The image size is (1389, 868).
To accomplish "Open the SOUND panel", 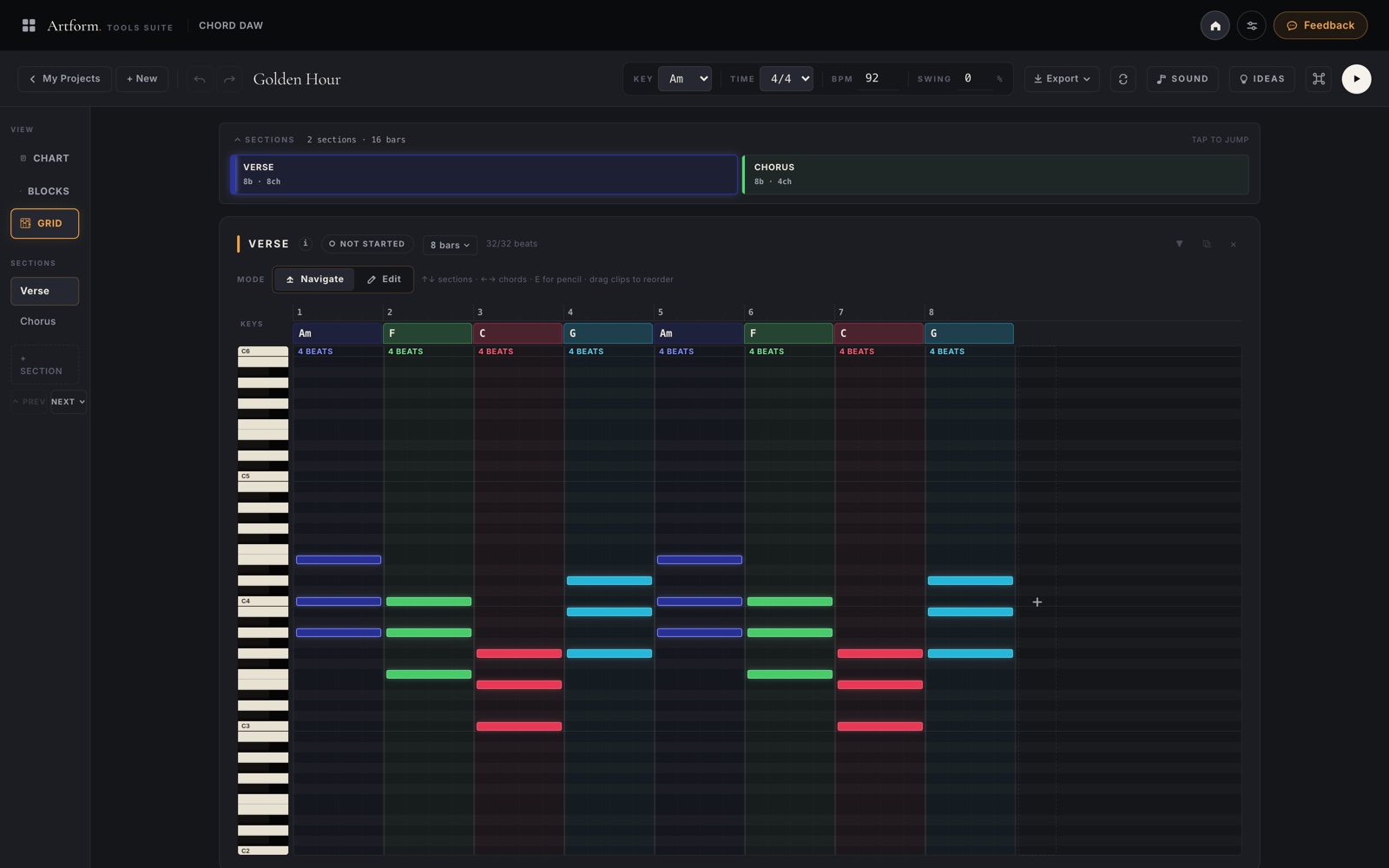I will (x=1182, y=79).
